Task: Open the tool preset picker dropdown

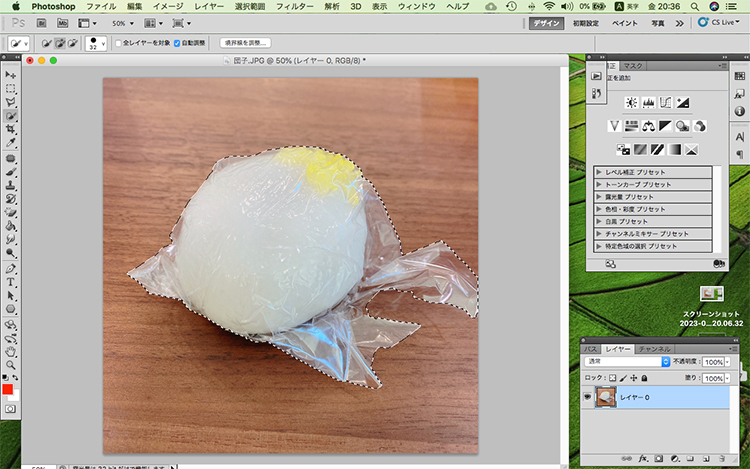Action: coord(19,43)
